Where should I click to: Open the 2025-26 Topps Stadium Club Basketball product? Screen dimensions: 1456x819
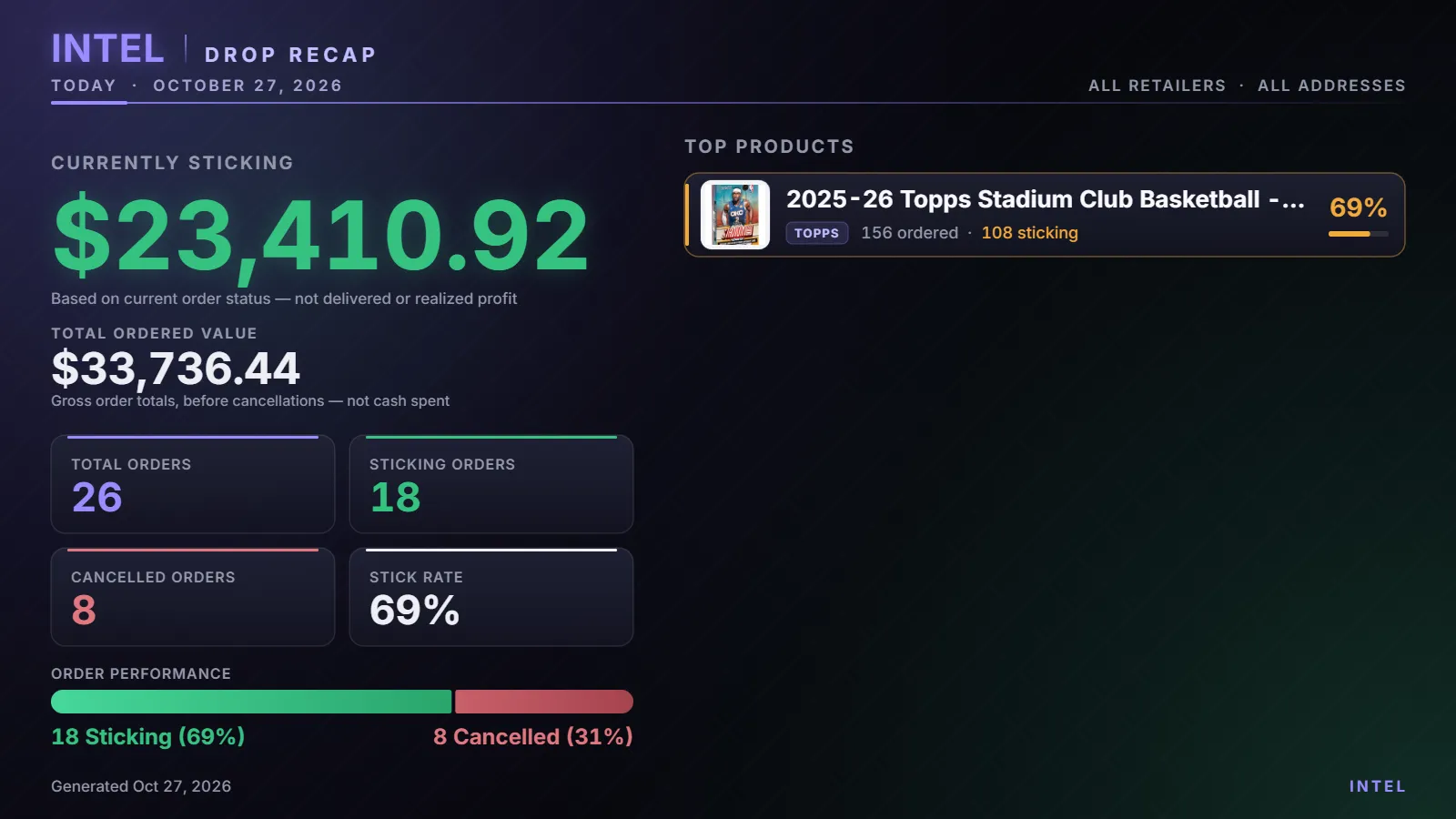coord(1045,215)
